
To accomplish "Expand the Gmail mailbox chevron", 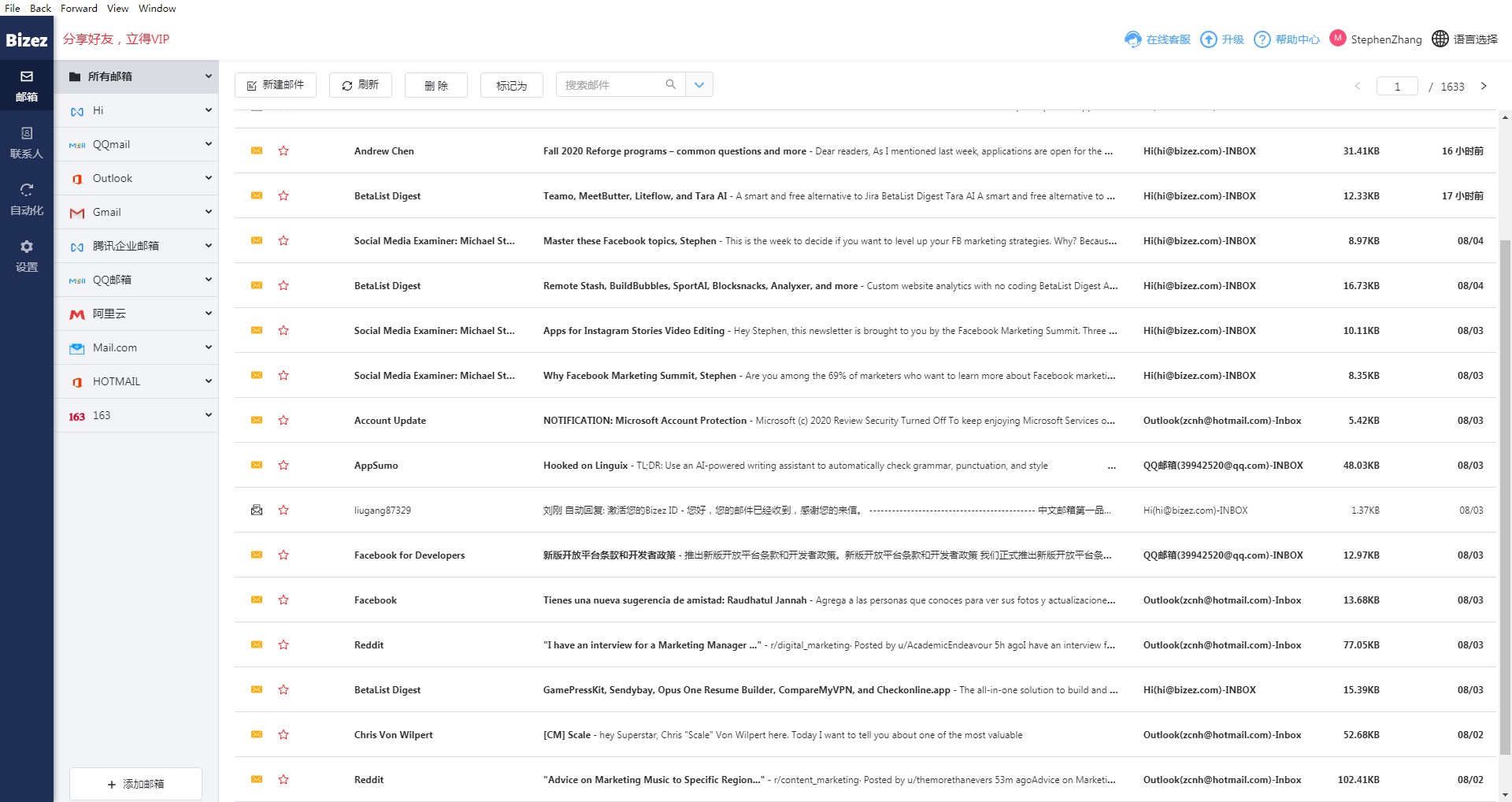I will pos(209,212).
